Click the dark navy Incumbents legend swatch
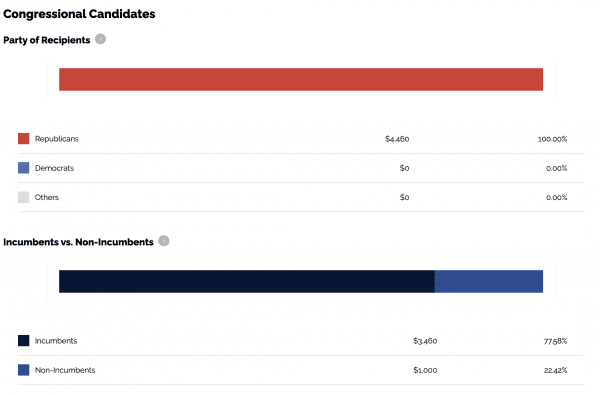The image size is (600, 395). (x=24, y=341)
